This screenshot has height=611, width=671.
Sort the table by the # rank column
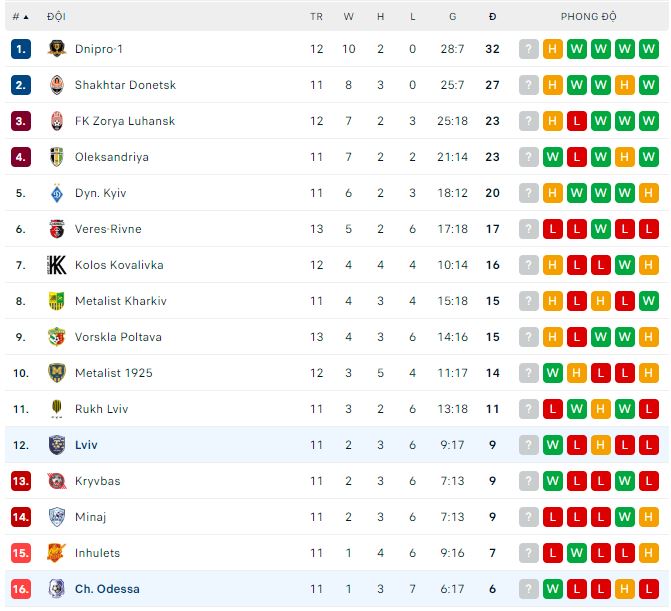(20, 17)
